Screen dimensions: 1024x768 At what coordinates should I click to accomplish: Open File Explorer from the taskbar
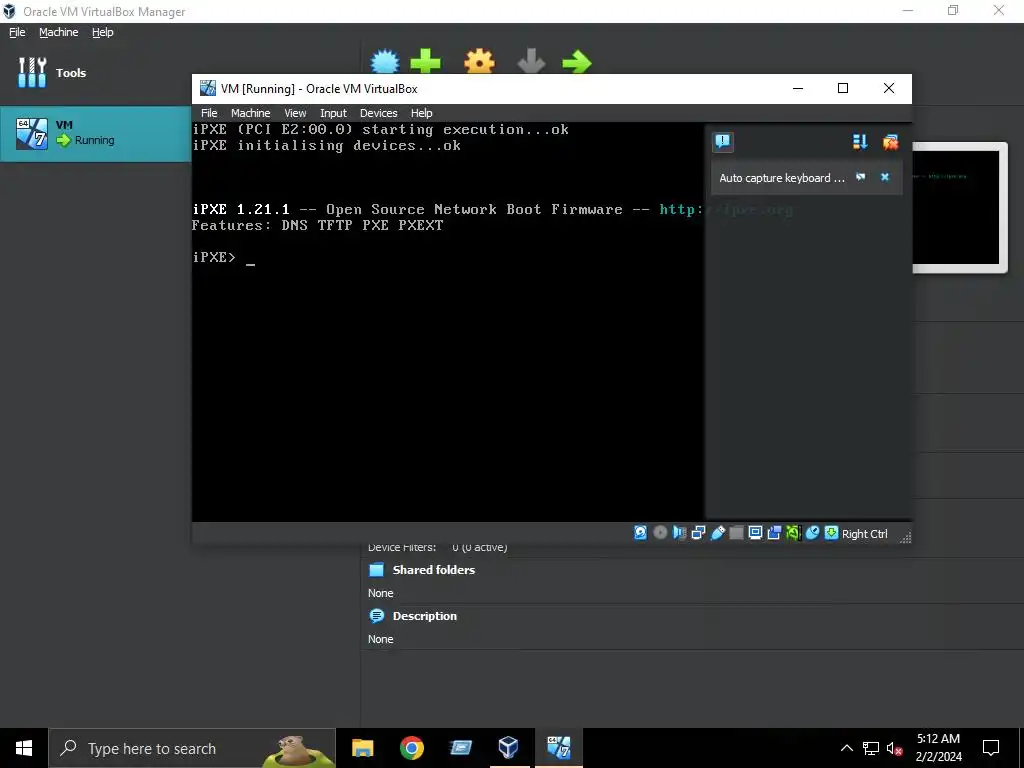(362, 748)
